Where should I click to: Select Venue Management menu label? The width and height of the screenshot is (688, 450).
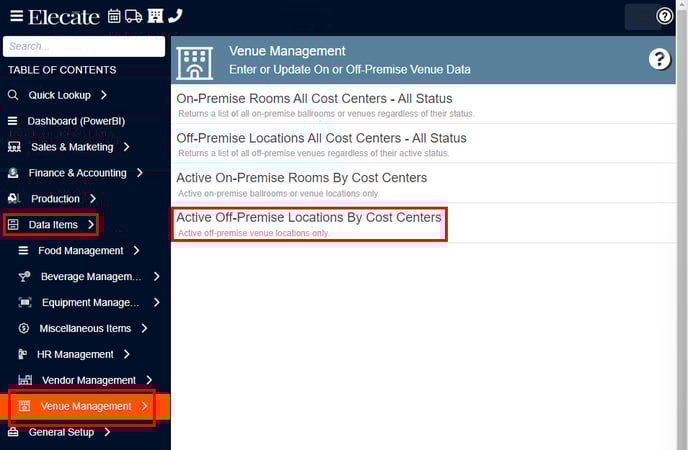(x=86, y=406)
